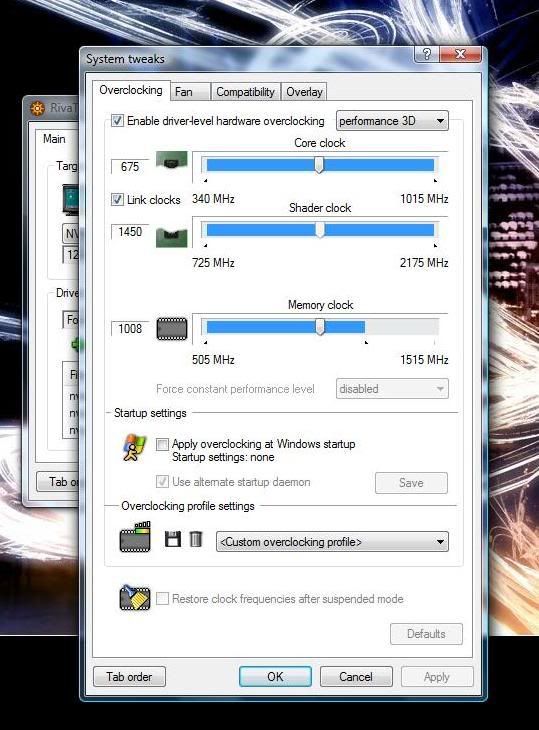Click the memory chip icon beside Memory clock
This screenshot has height=730, width=539.
tap(172, 329)
